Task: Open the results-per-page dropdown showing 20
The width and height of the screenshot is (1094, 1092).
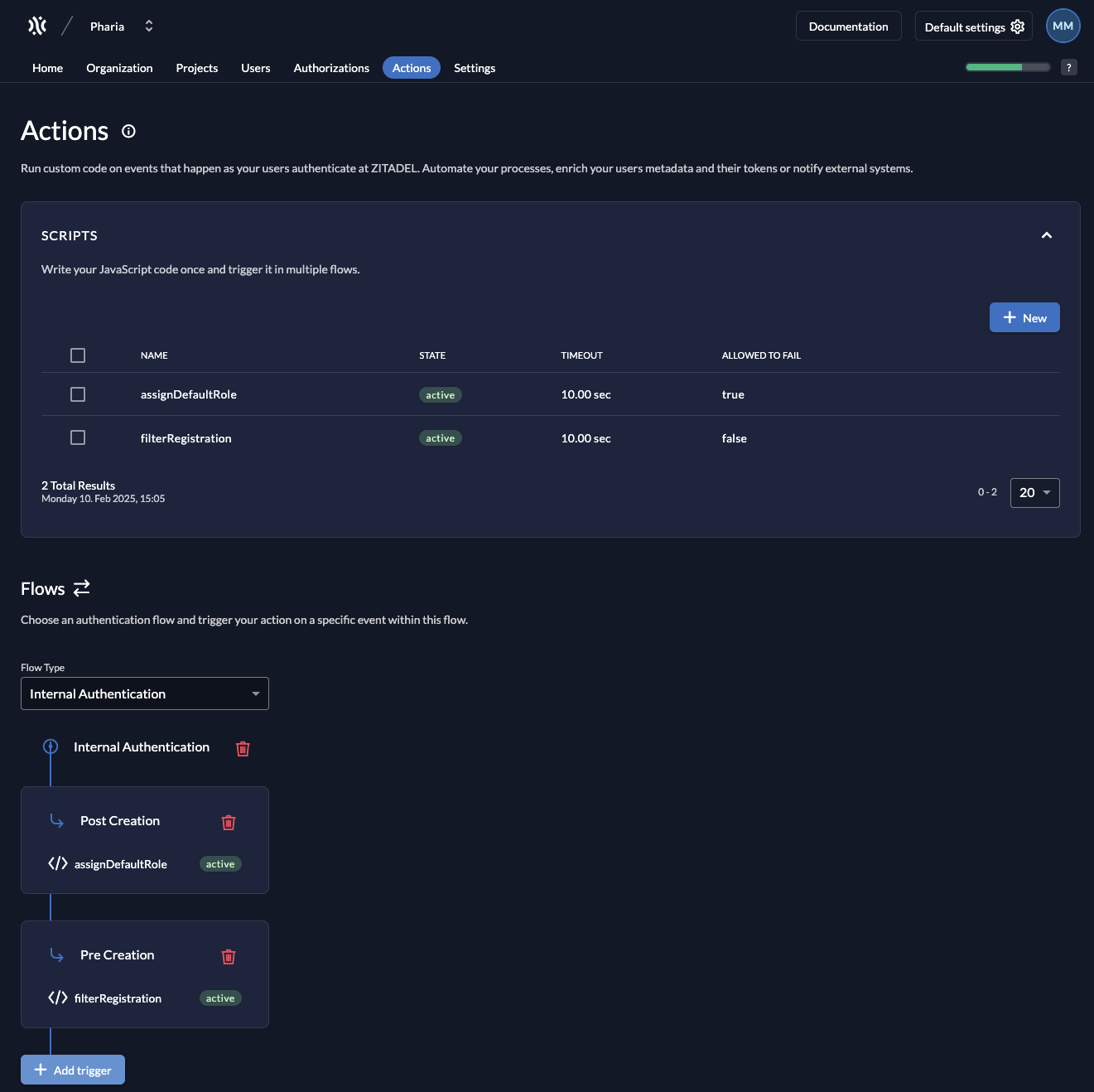Action: coord(1034,492)
